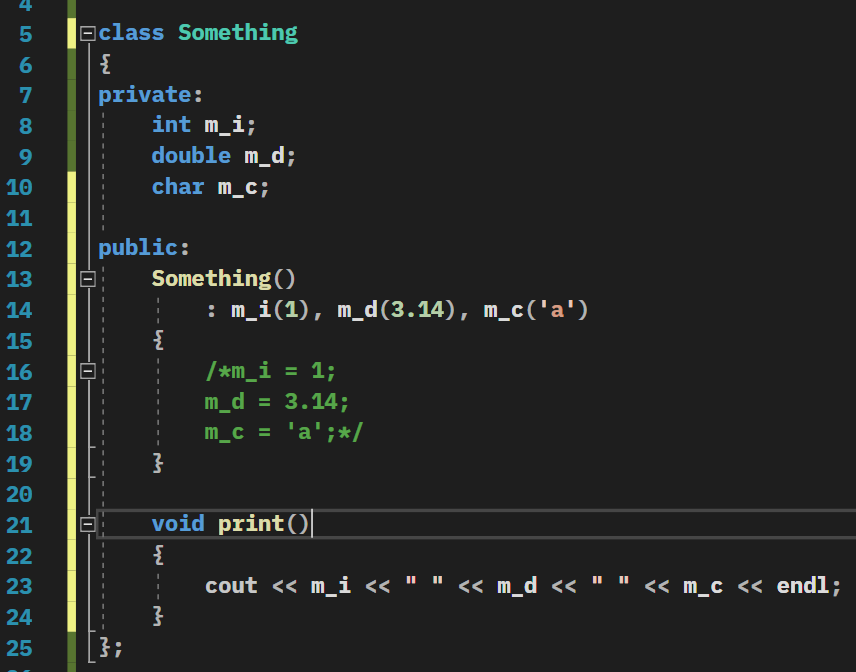Click the commented m_c = 'a';*/ line
The image size is (856, 672).
284,433
